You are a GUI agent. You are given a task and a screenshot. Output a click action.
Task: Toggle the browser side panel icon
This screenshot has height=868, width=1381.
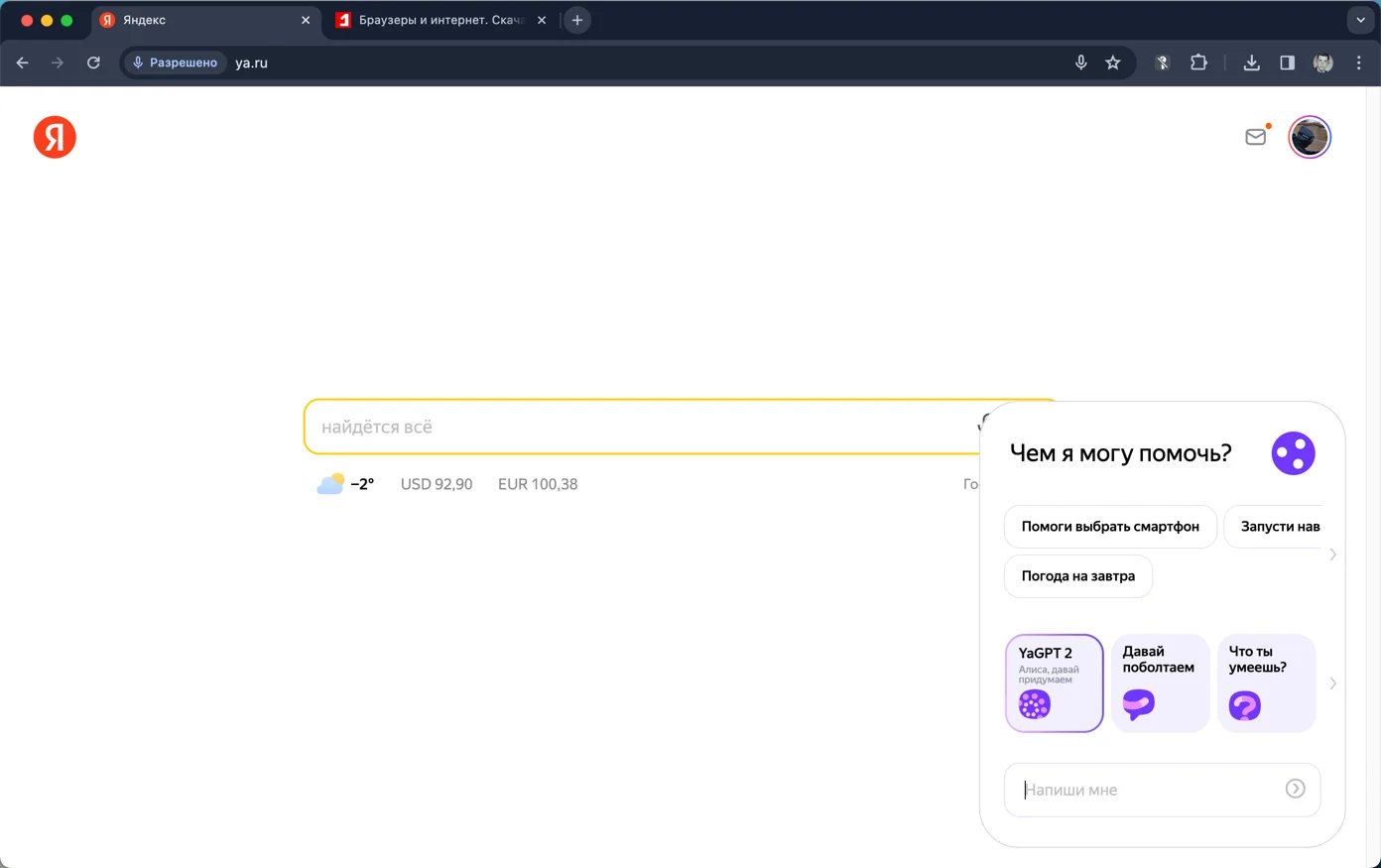(1287, 62)
